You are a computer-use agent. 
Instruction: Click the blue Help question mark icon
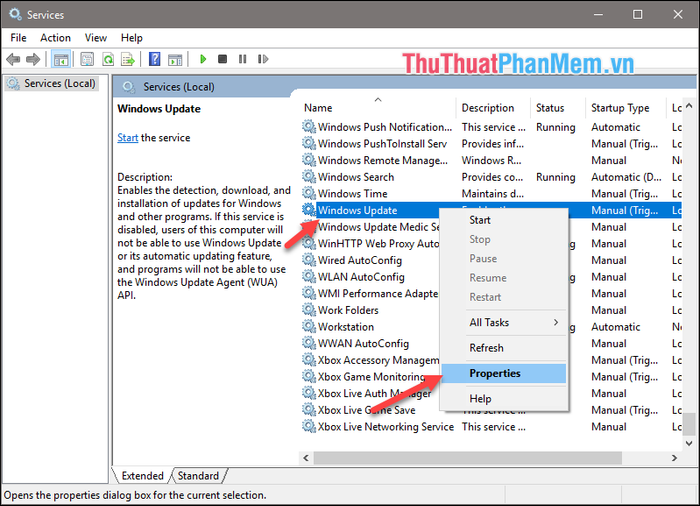click(x=155, y=60)
